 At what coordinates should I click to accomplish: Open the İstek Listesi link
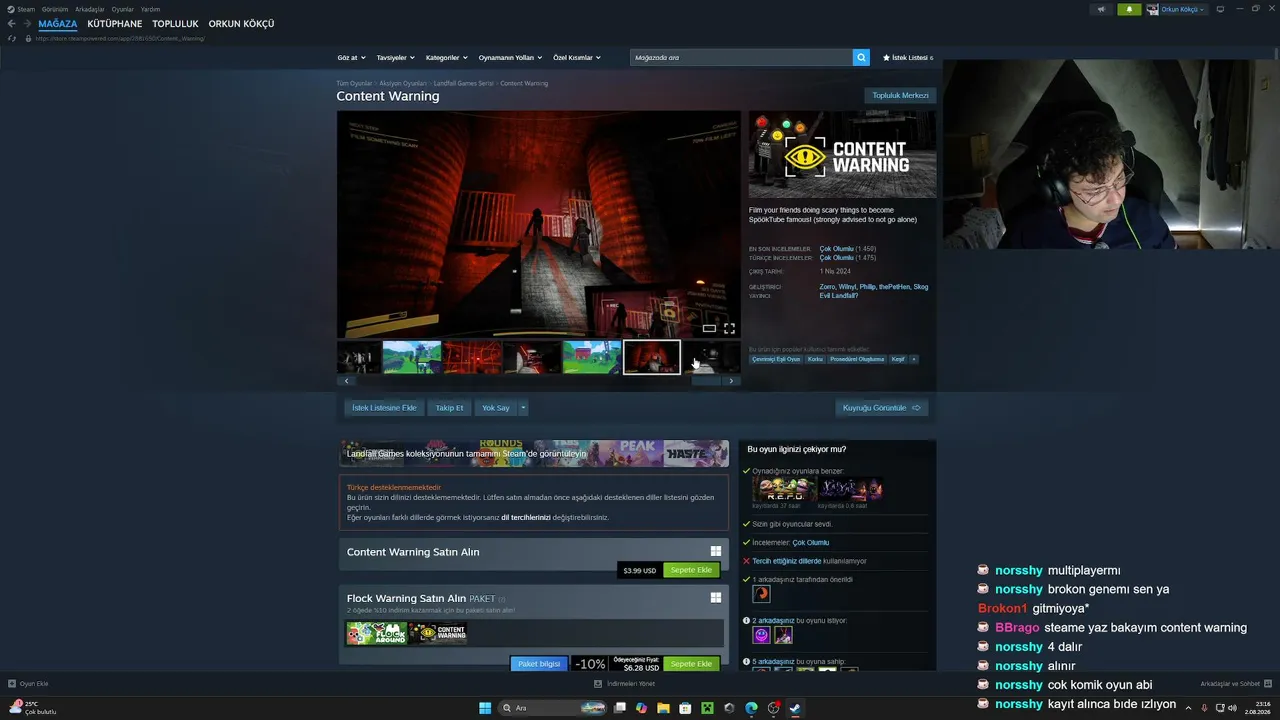pyautogui.click(x=908, y=57)
